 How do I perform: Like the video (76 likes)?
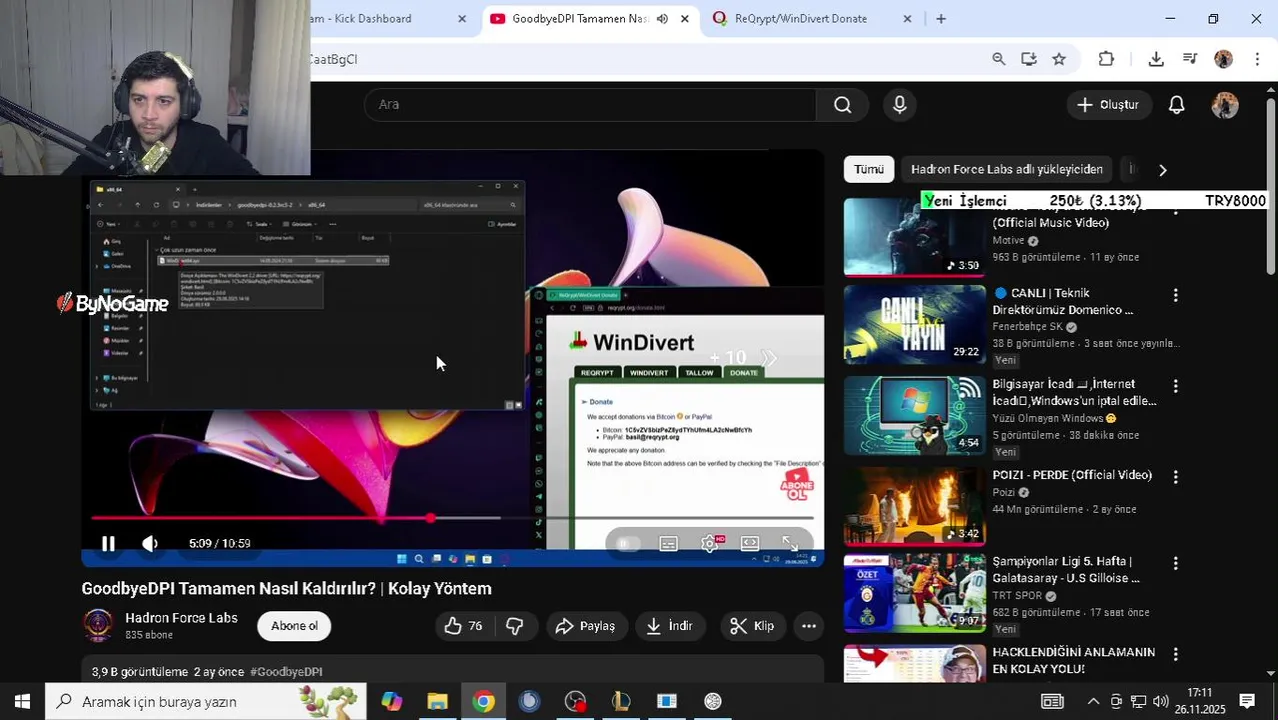click(x=464, y=626)
